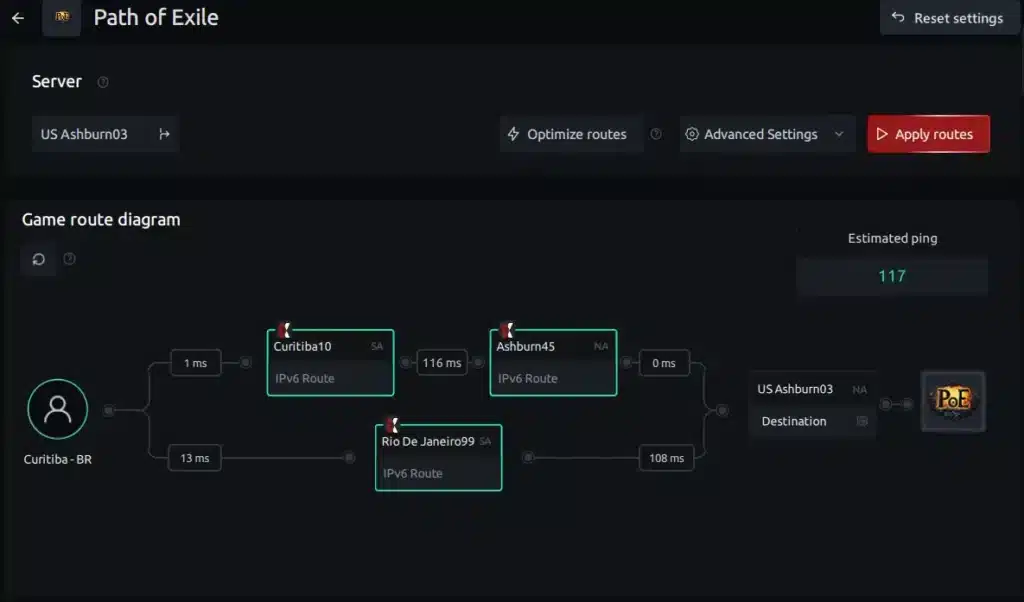This screenshot has height=602, width=1024.
Task: Click the Curitiba - BR user avatar
Action: coord(57,409)
